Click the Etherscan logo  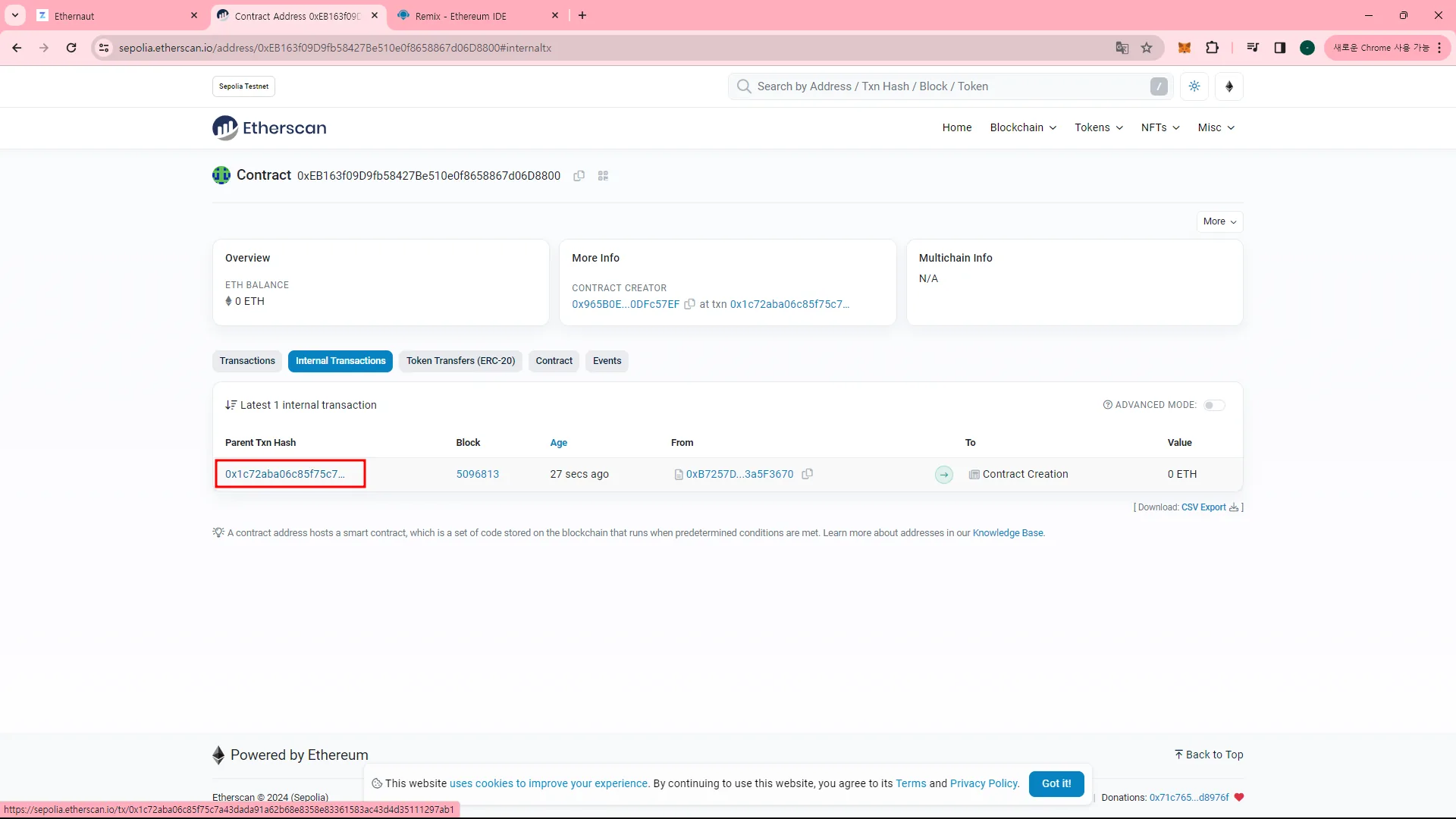[269, 128]
